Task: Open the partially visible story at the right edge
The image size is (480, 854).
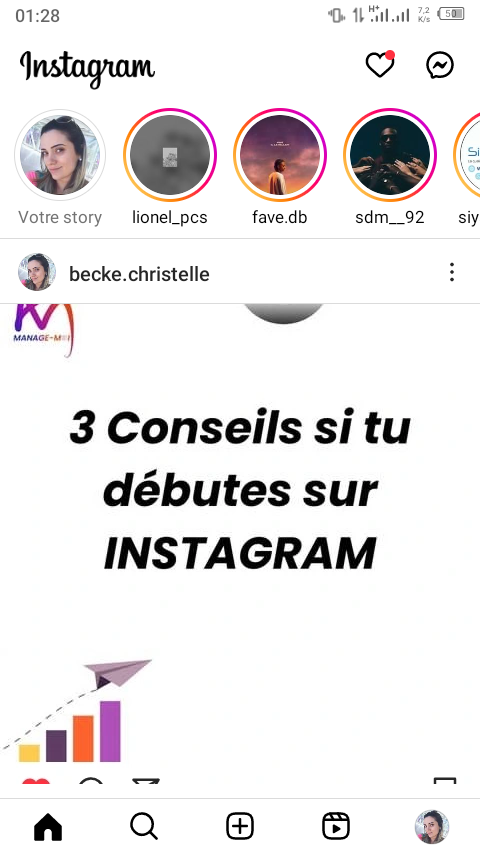Action: point(467,155)
